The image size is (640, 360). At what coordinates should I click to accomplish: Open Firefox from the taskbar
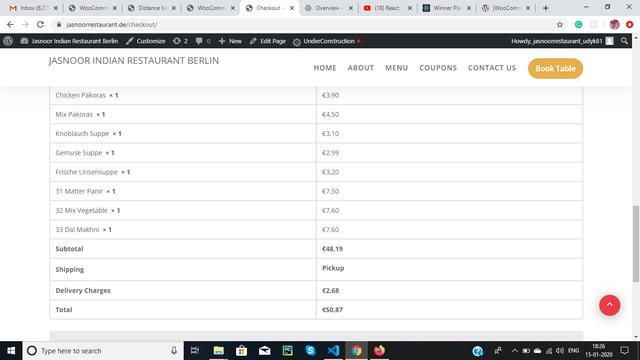click(x=379, y=351)
